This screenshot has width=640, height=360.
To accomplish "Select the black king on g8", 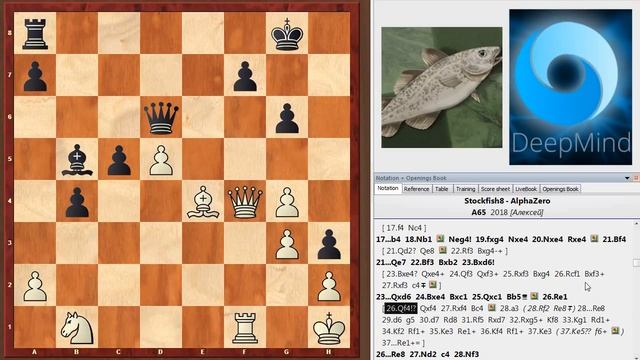I will click(287, 34).
